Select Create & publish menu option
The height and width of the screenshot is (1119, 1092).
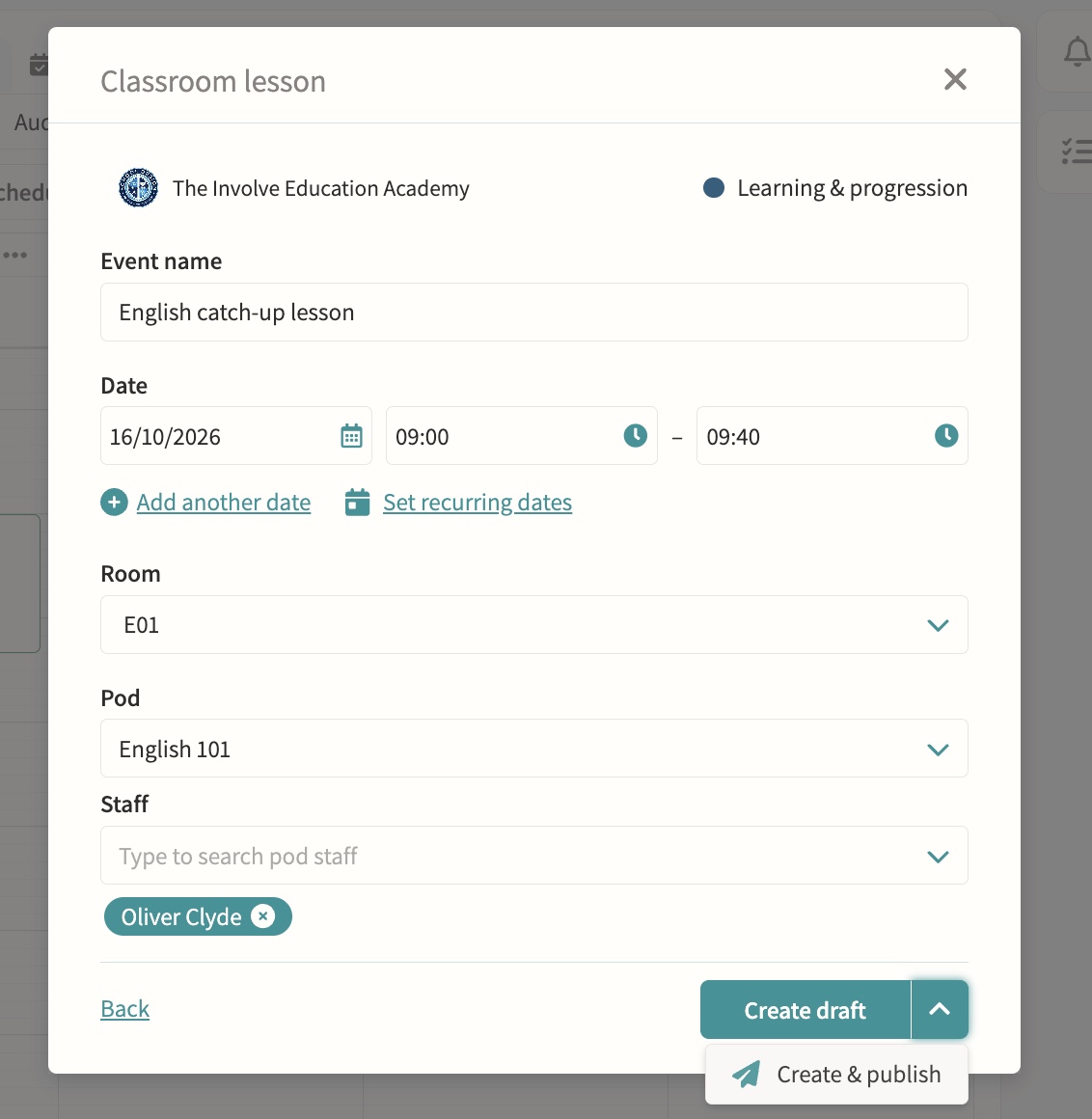836,1074
